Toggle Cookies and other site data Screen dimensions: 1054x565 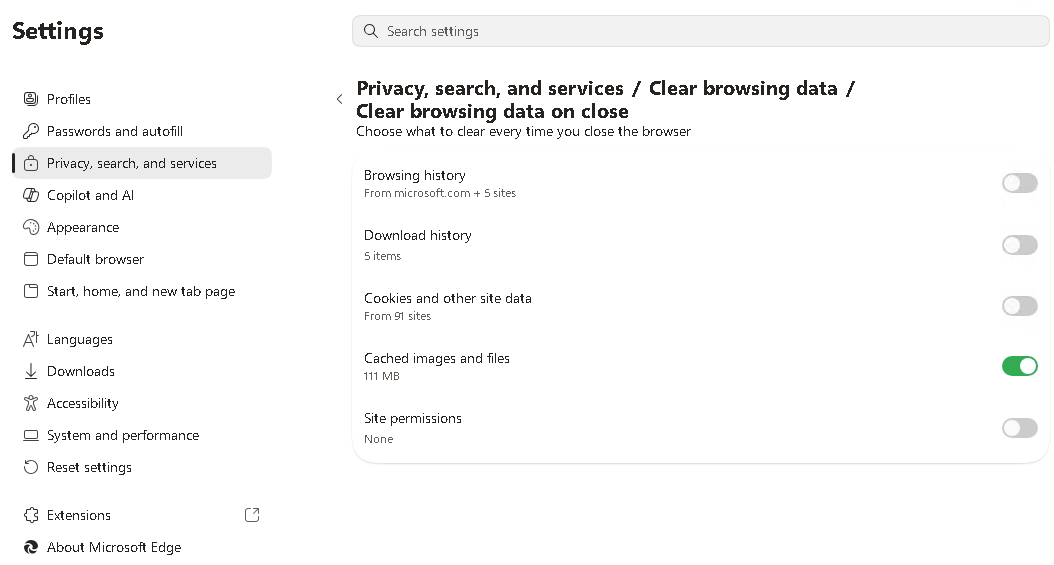tap(1020, 306)
